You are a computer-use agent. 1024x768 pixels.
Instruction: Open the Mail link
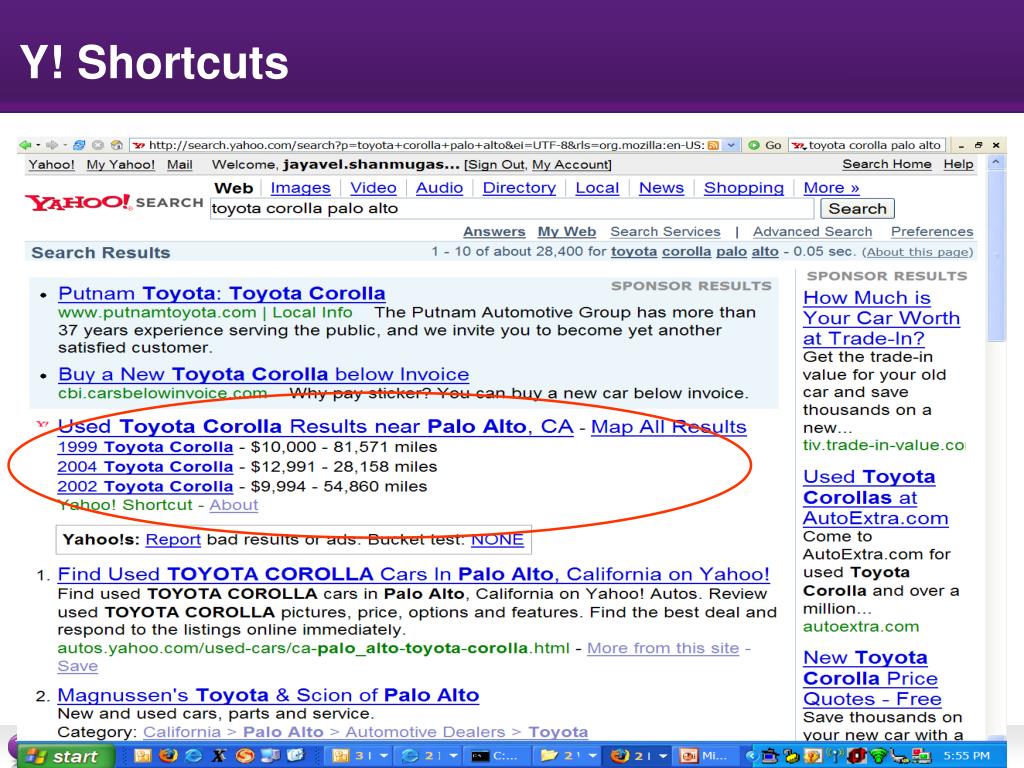pyautogui.click(x=180, y=165)
